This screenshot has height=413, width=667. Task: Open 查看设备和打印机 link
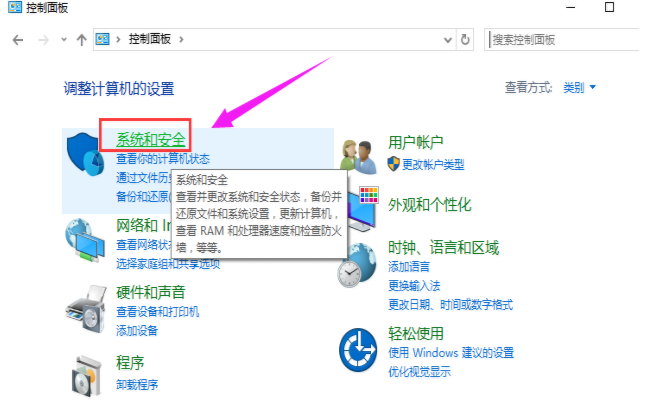pyautogui.click(x=157, y=312)
